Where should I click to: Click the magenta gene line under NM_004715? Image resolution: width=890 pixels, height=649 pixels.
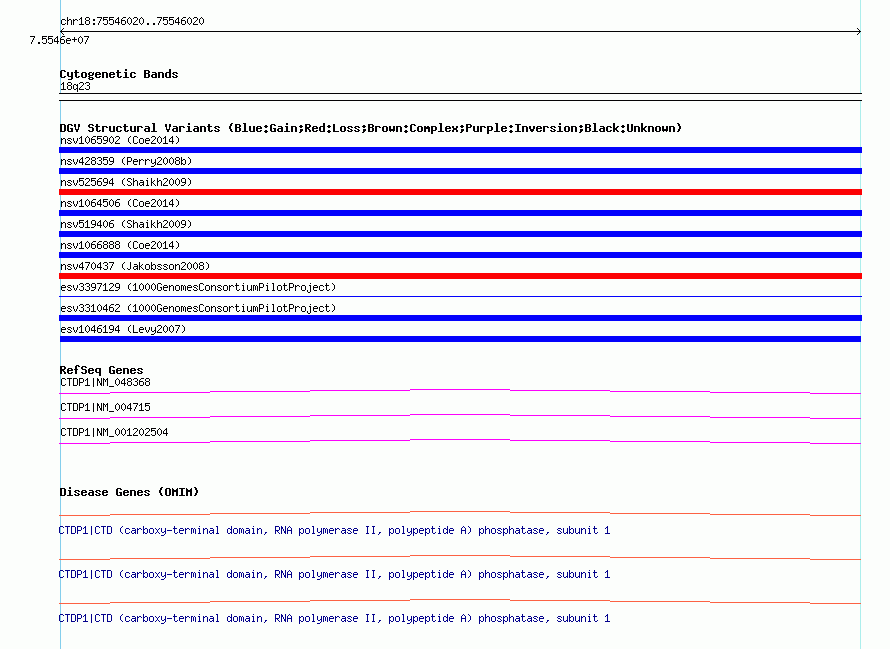(460, 416)
